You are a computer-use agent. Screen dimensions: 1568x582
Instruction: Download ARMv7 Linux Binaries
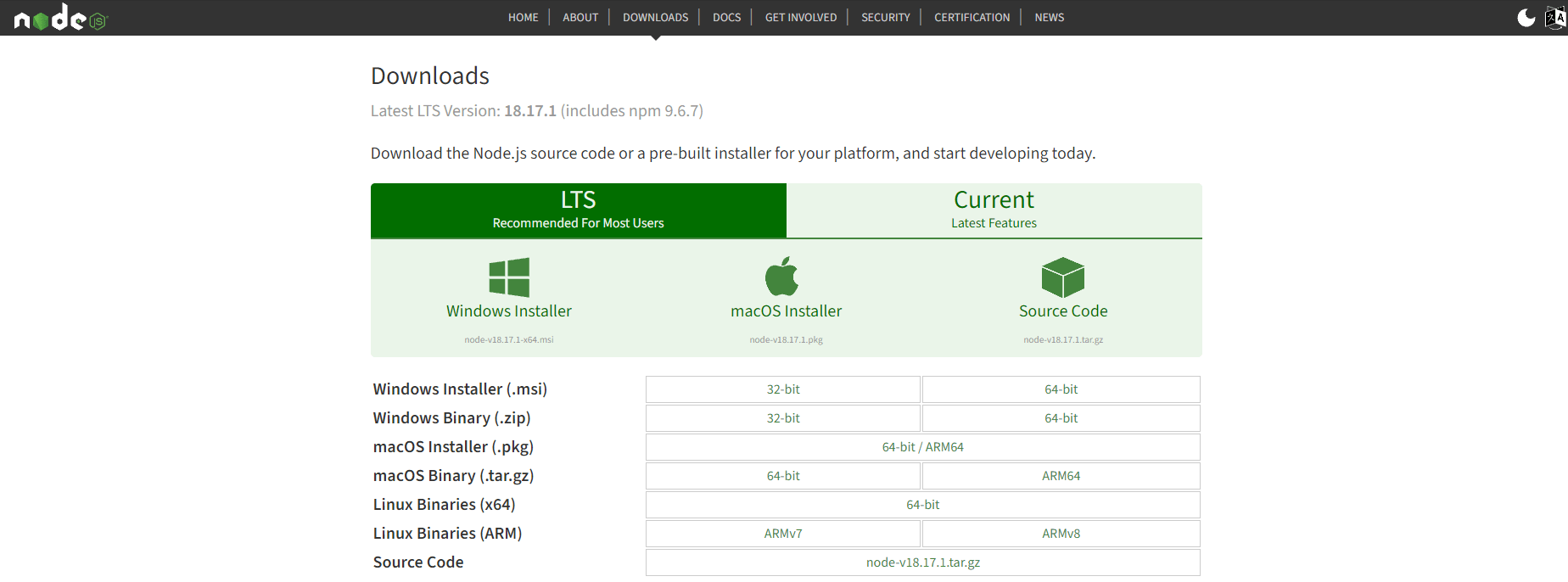[783, 534]
